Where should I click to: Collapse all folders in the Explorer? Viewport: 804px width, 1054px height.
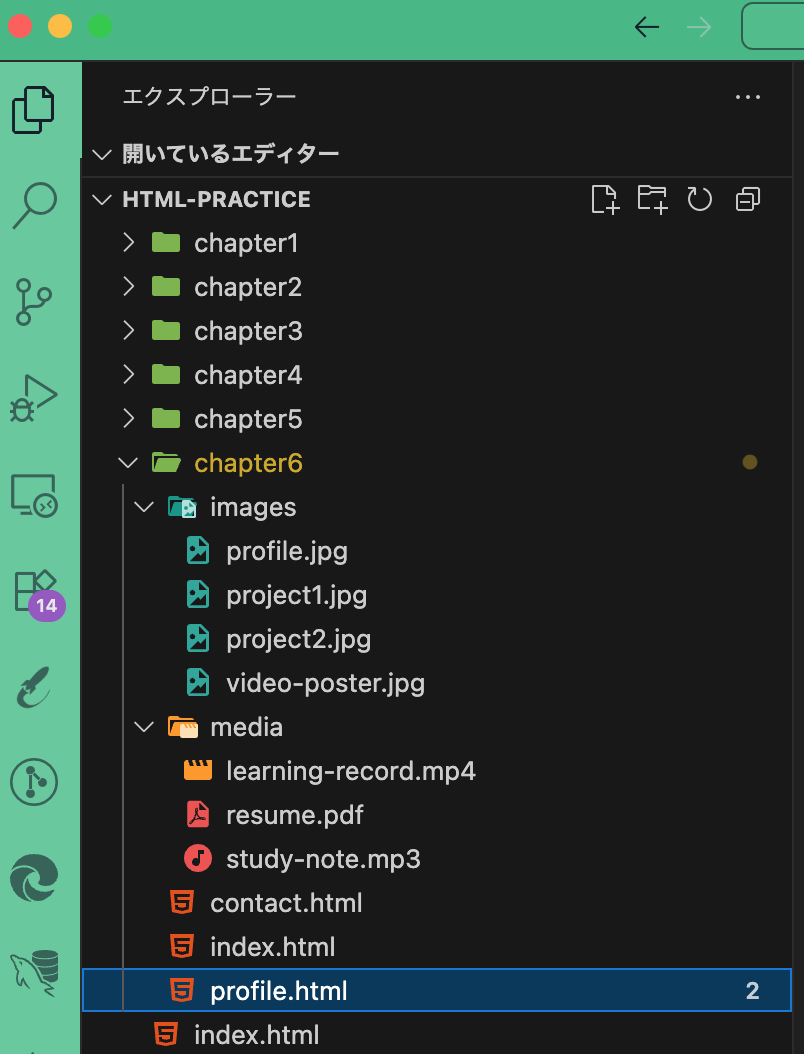(x=747, y=199)
